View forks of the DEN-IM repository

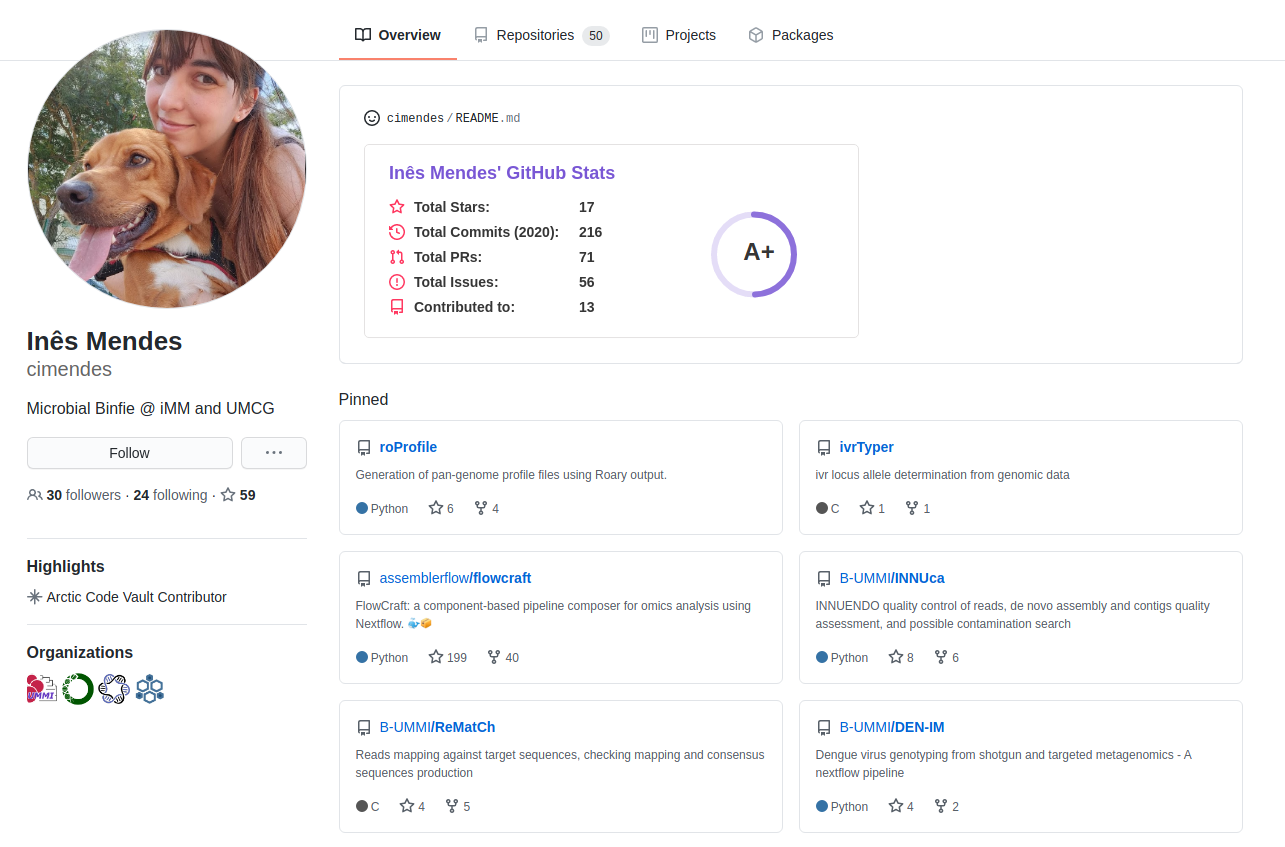pyautogui.click(x=947, y=806)
